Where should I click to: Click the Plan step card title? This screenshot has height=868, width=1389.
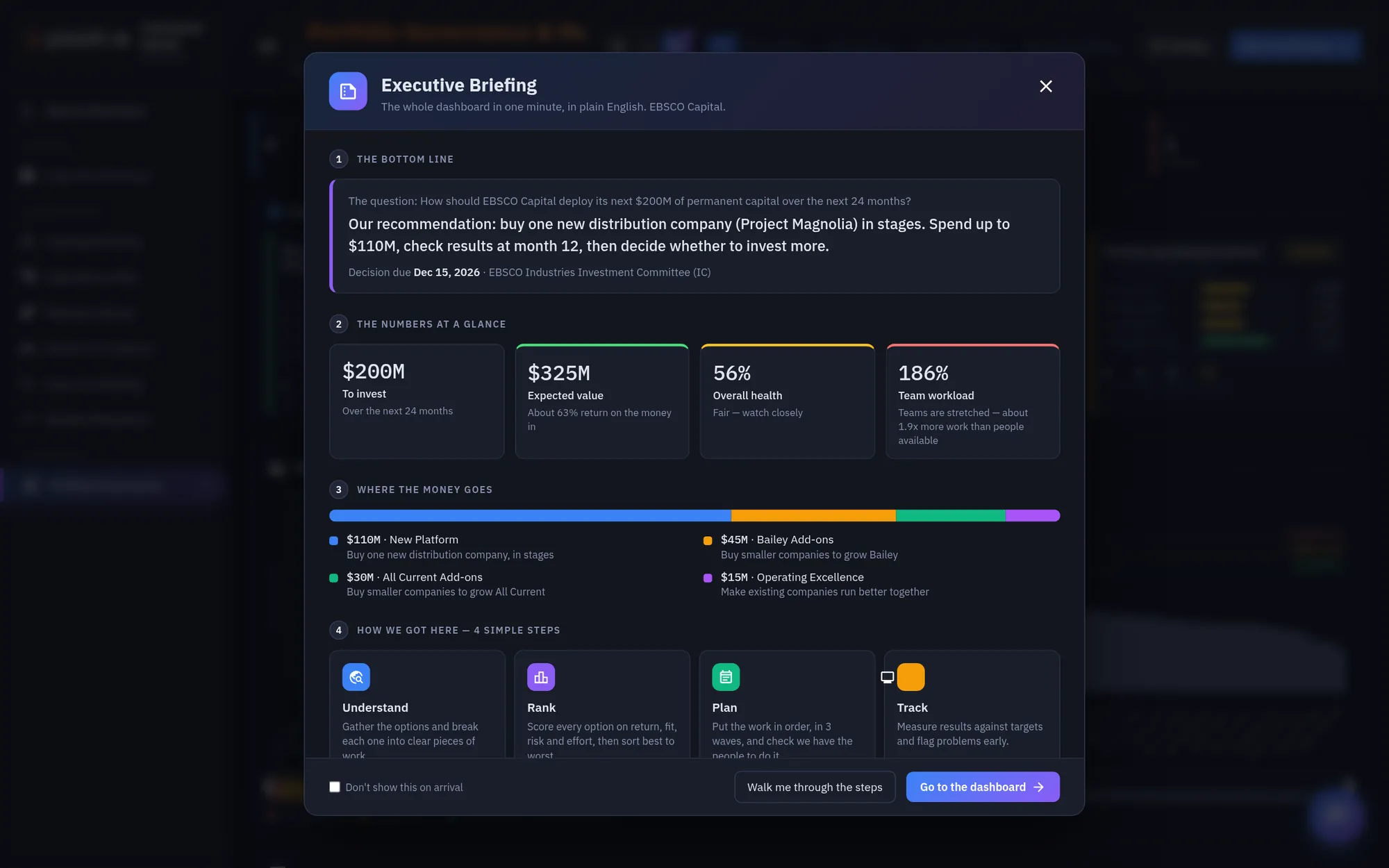tap(724, 708)
